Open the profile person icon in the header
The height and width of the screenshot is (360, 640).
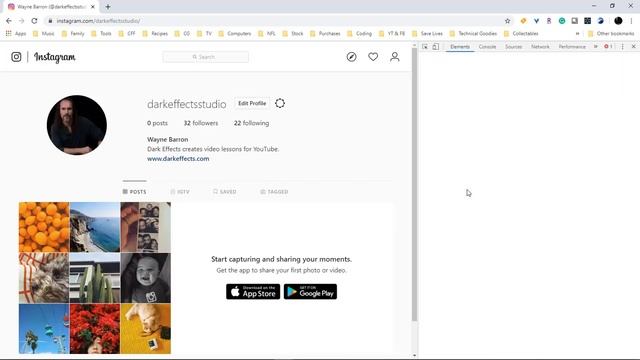395,57
